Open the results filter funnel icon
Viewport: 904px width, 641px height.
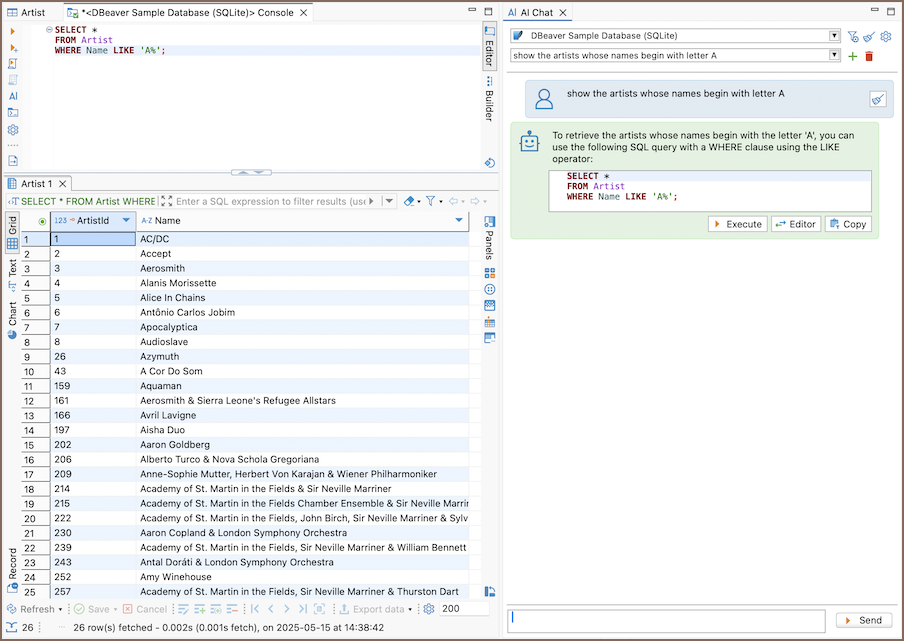pos(430,201)
